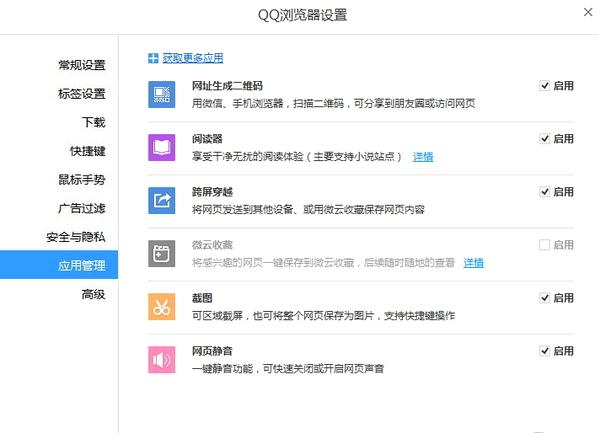The height and width of the screenshot is (433, 599).
Task: Open 详情 link for 阅读器
Action: [x=423, y=157]
